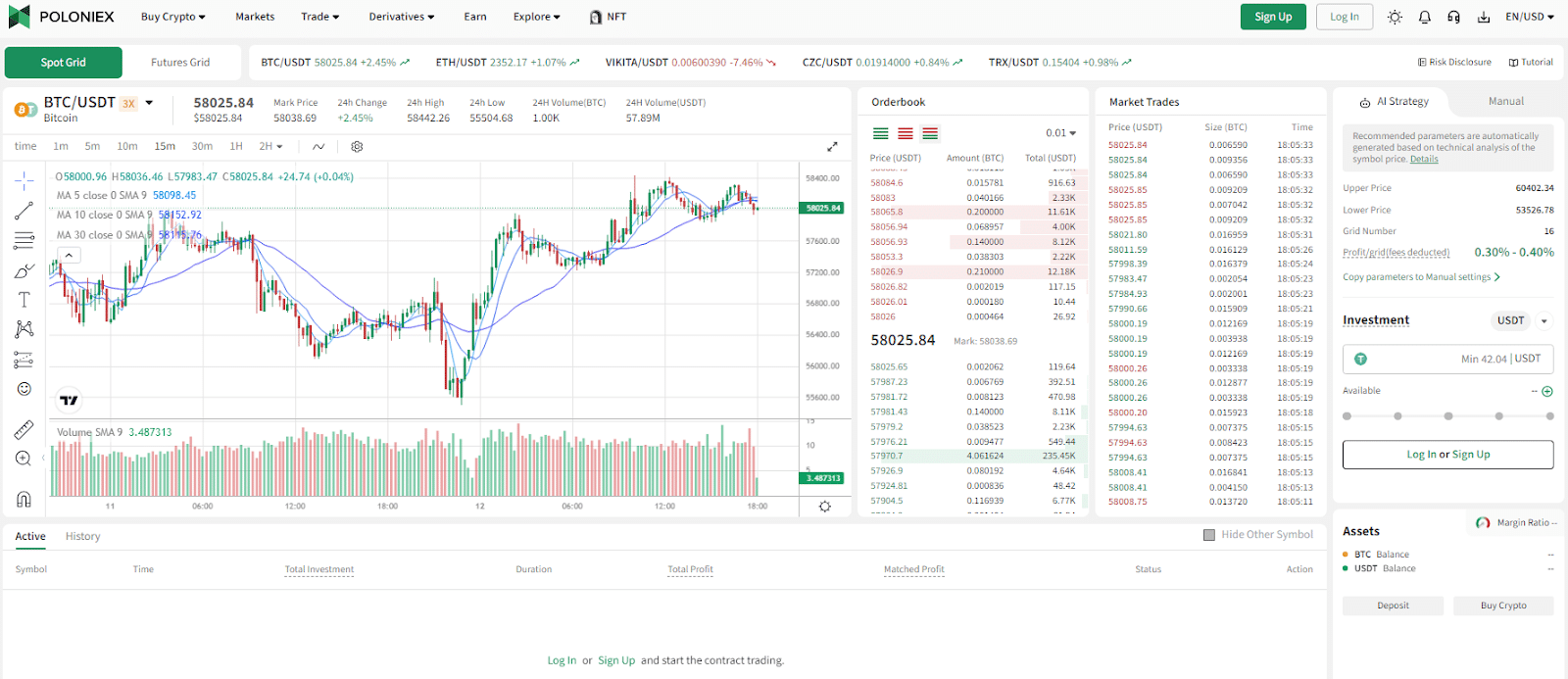Click the green Sign Up button
1568x679 pixels.
pos(1273,17)
